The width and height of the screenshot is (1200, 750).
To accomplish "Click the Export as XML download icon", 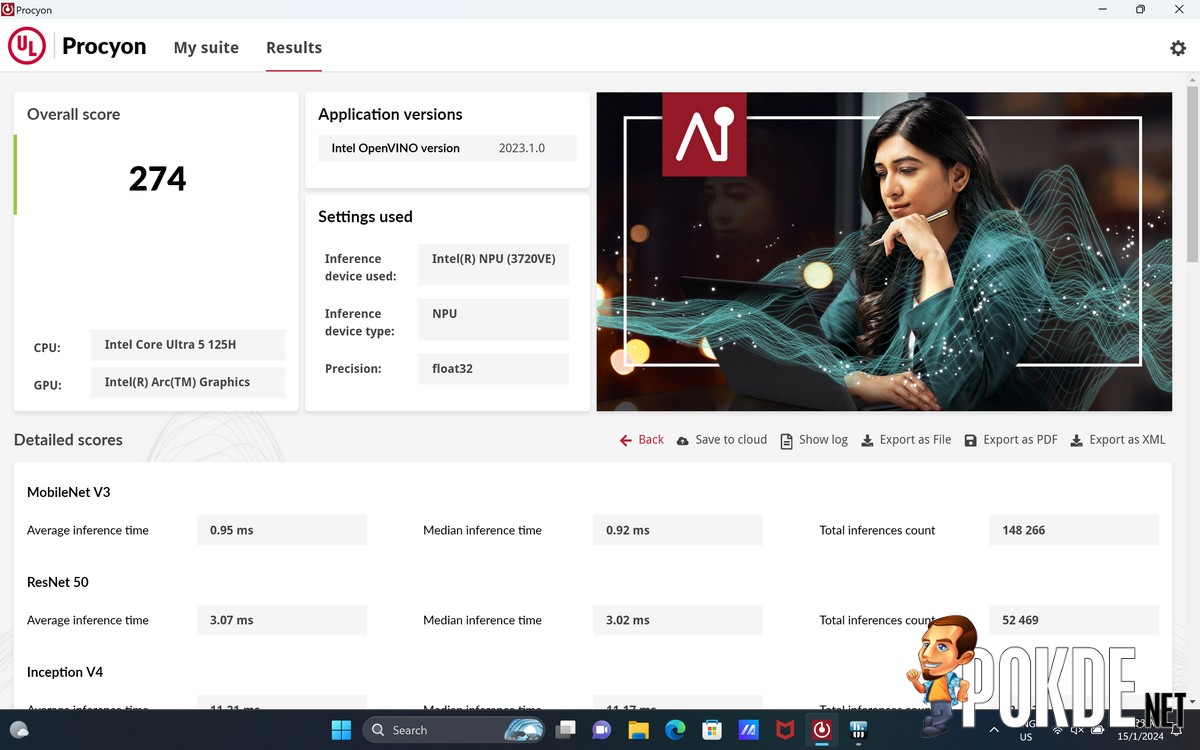I will coord(1077,440).
